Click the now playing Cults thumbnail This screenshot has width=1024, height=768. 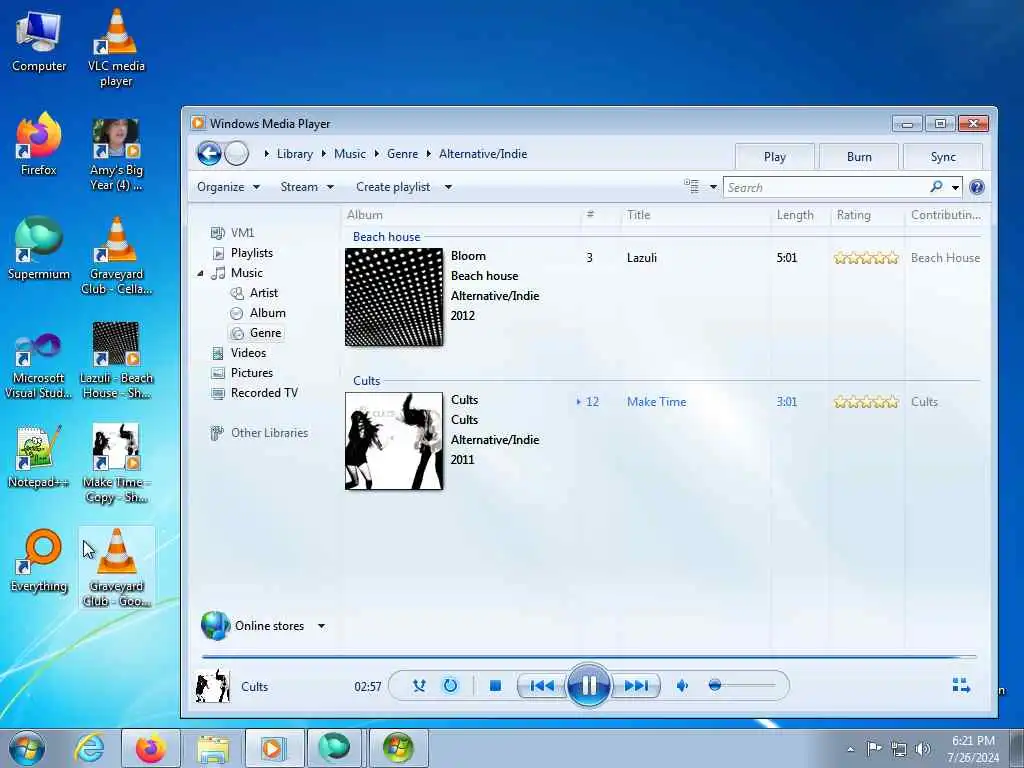click(x=213, y=686)
